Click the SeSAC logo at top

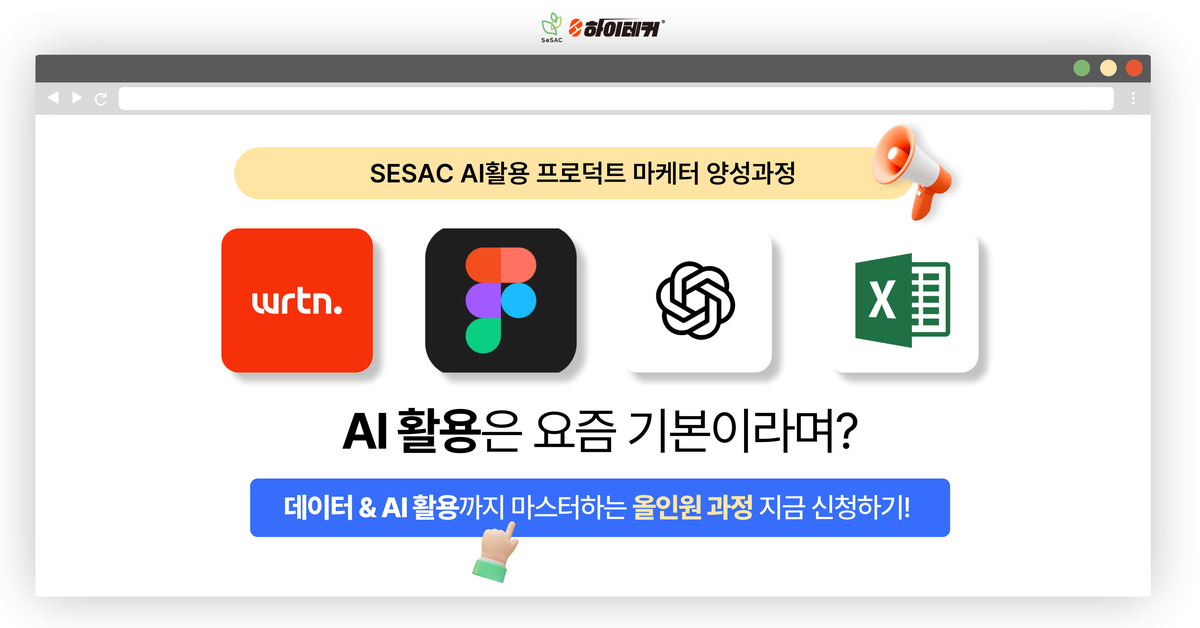pos(552,28)
